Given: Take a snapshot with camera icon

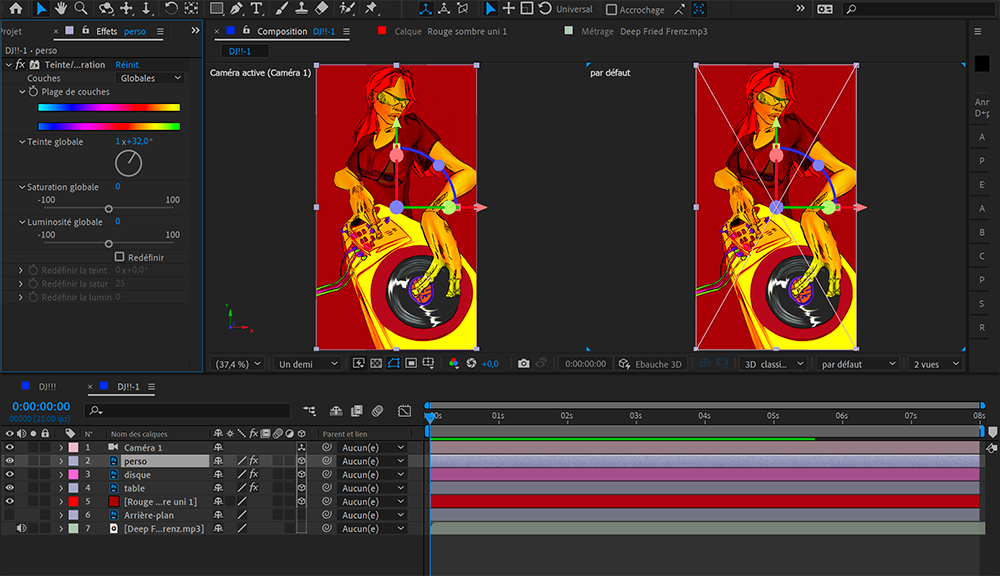Looking at the screenshot, I should tap(524, 364).
